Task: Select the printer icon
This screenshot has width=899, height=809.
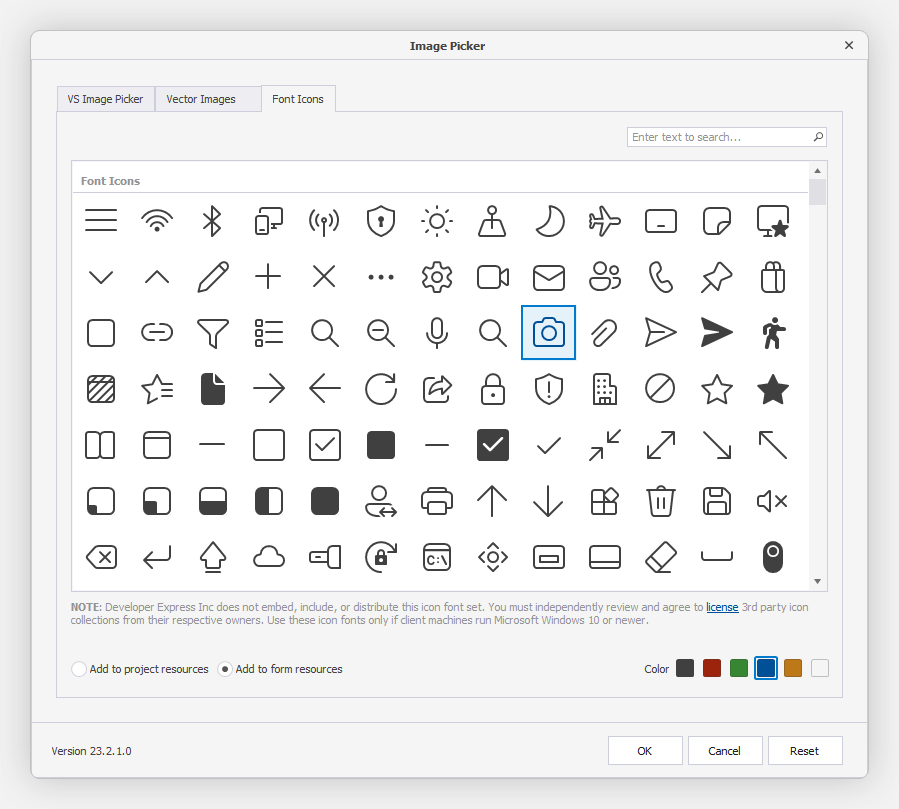Action: [437, 501]
